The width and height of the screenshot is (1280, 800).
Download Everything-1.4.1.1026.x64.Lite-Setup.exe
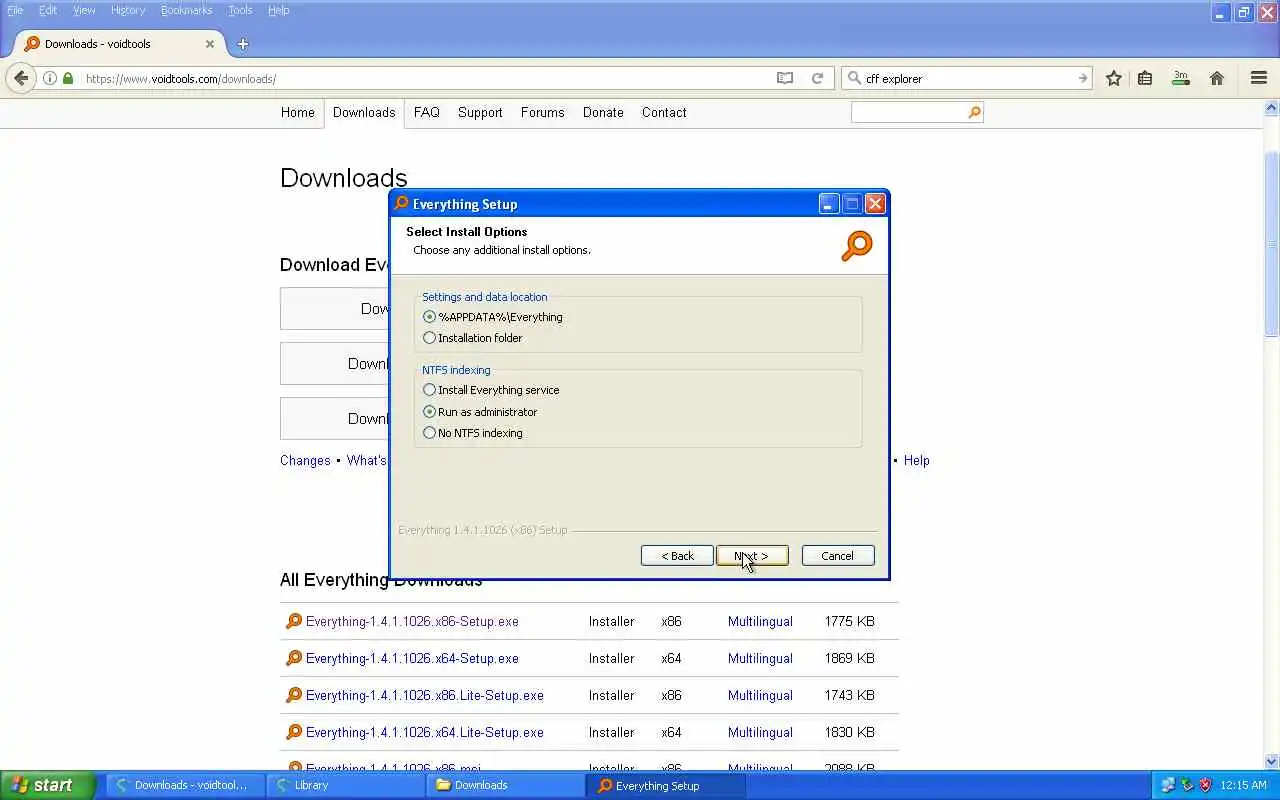(x=425, y=732)
